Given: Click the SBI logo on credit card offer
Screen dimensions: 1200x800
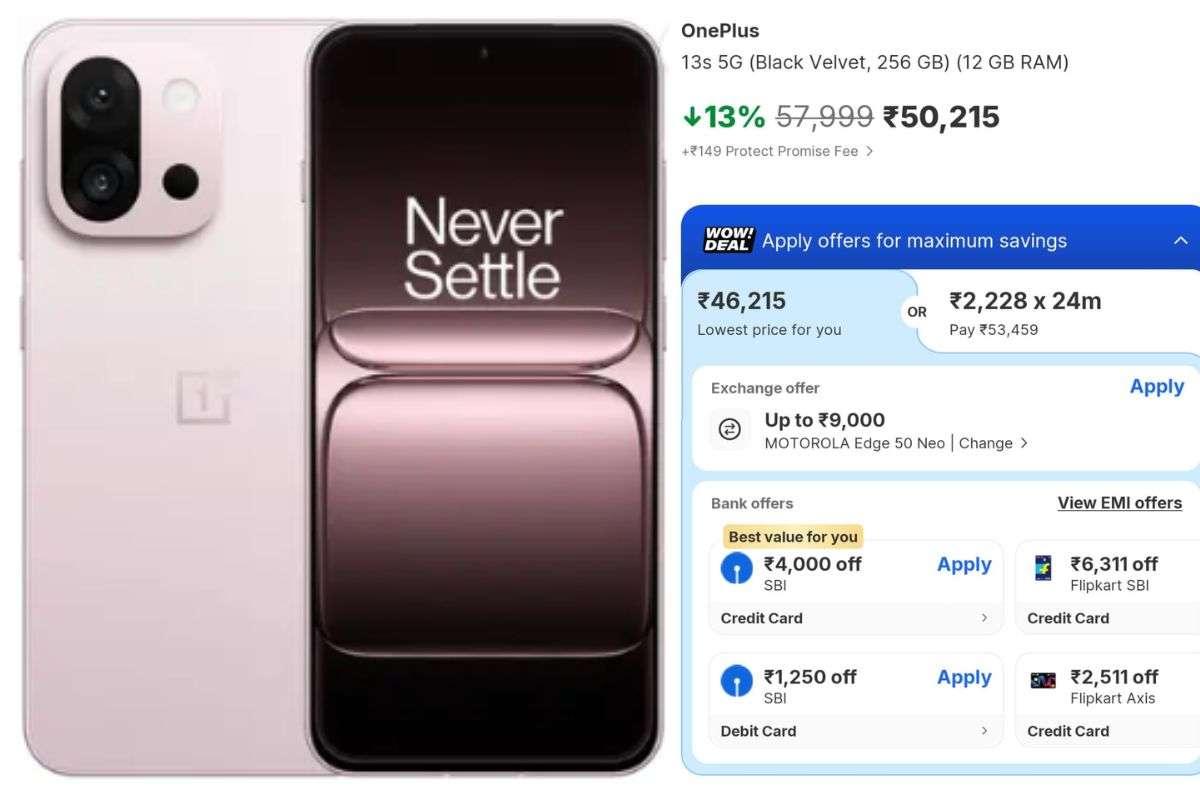Looking at the screenshot, I should tap(737, 568).
